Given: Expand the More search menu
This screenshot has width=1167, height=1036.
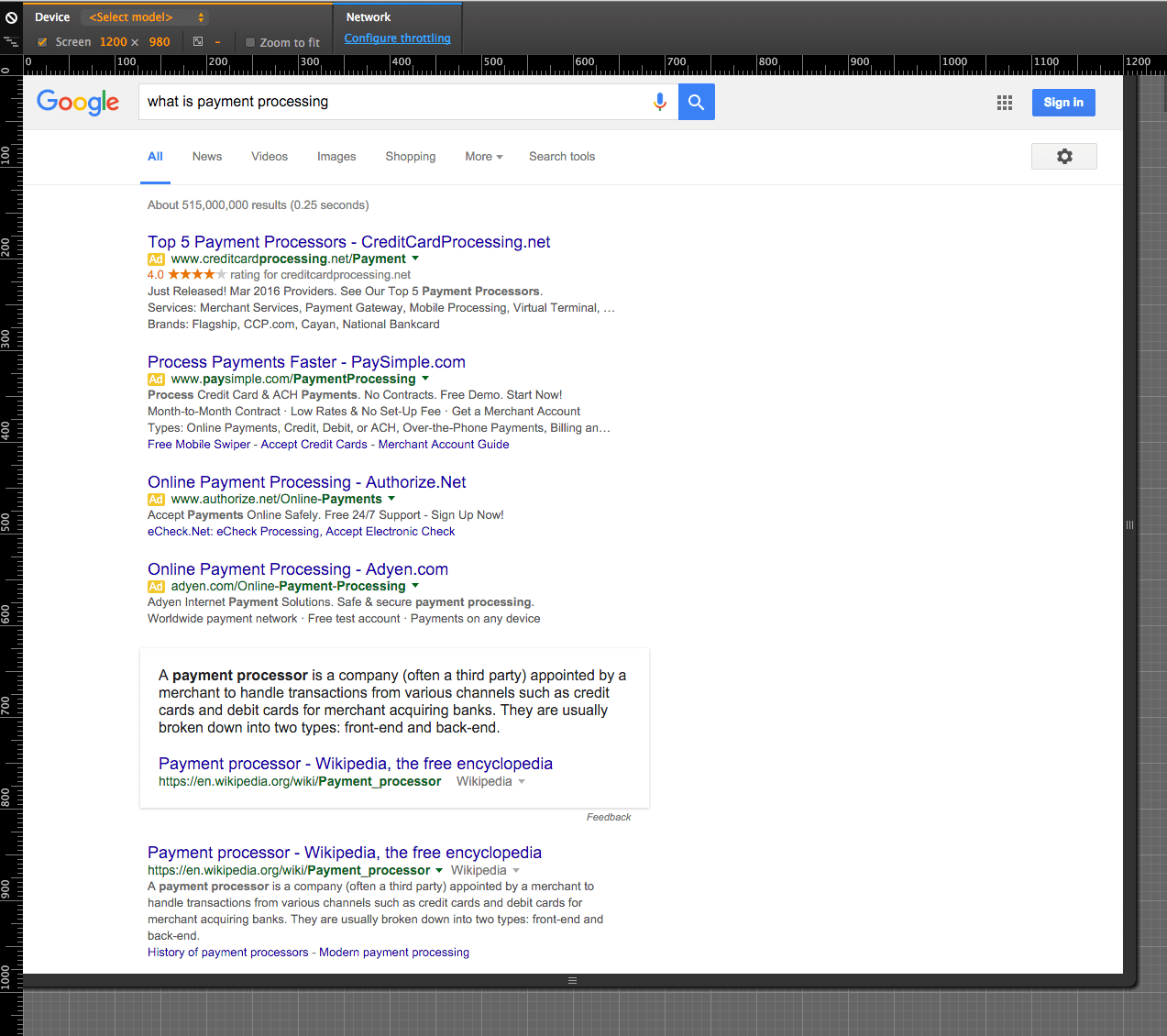Looking at the screenshot, I should point(484,157).
